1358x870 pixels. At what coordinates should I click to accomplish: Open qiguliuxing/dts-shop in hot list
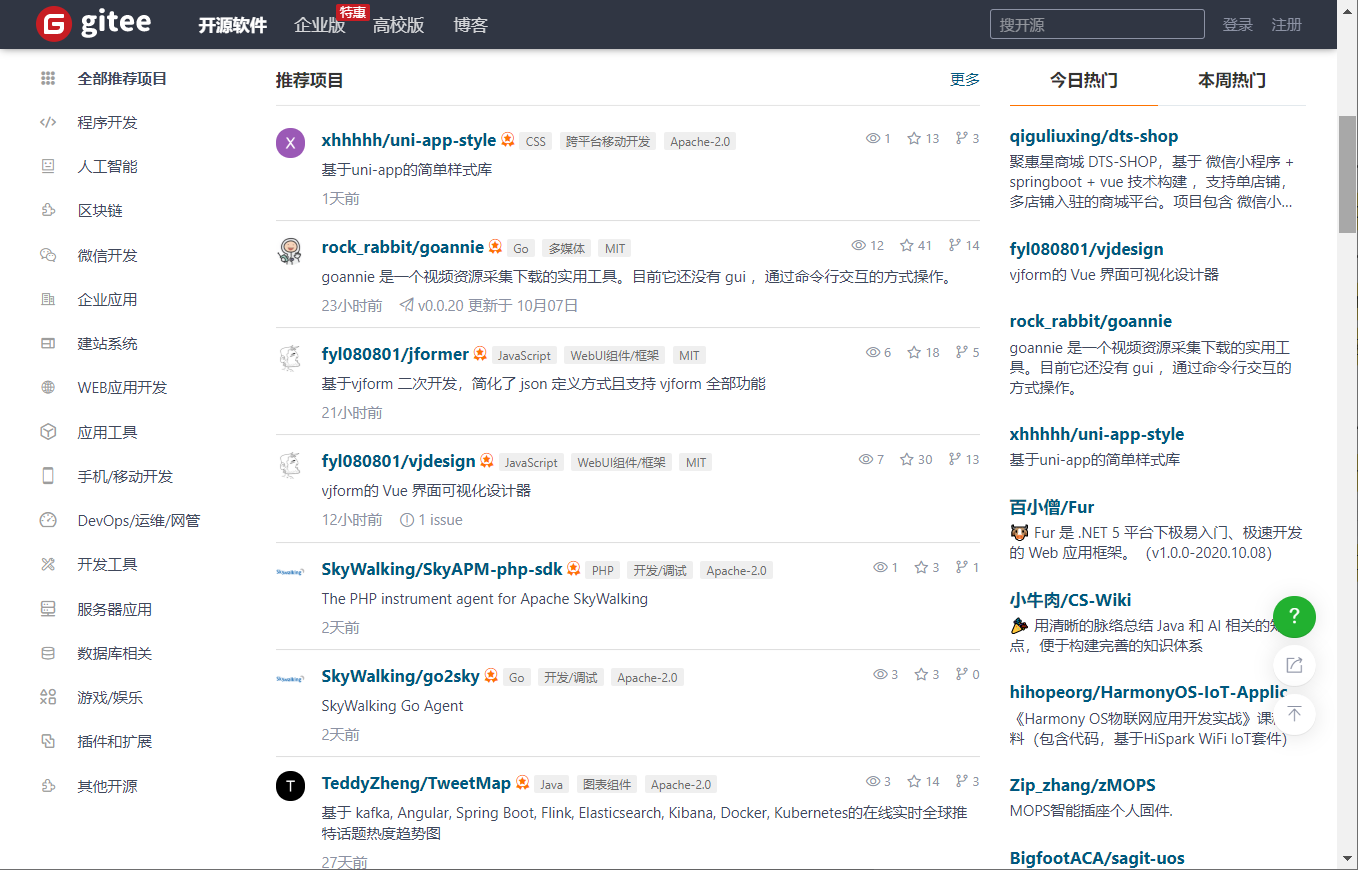[x=1094, y=136]
